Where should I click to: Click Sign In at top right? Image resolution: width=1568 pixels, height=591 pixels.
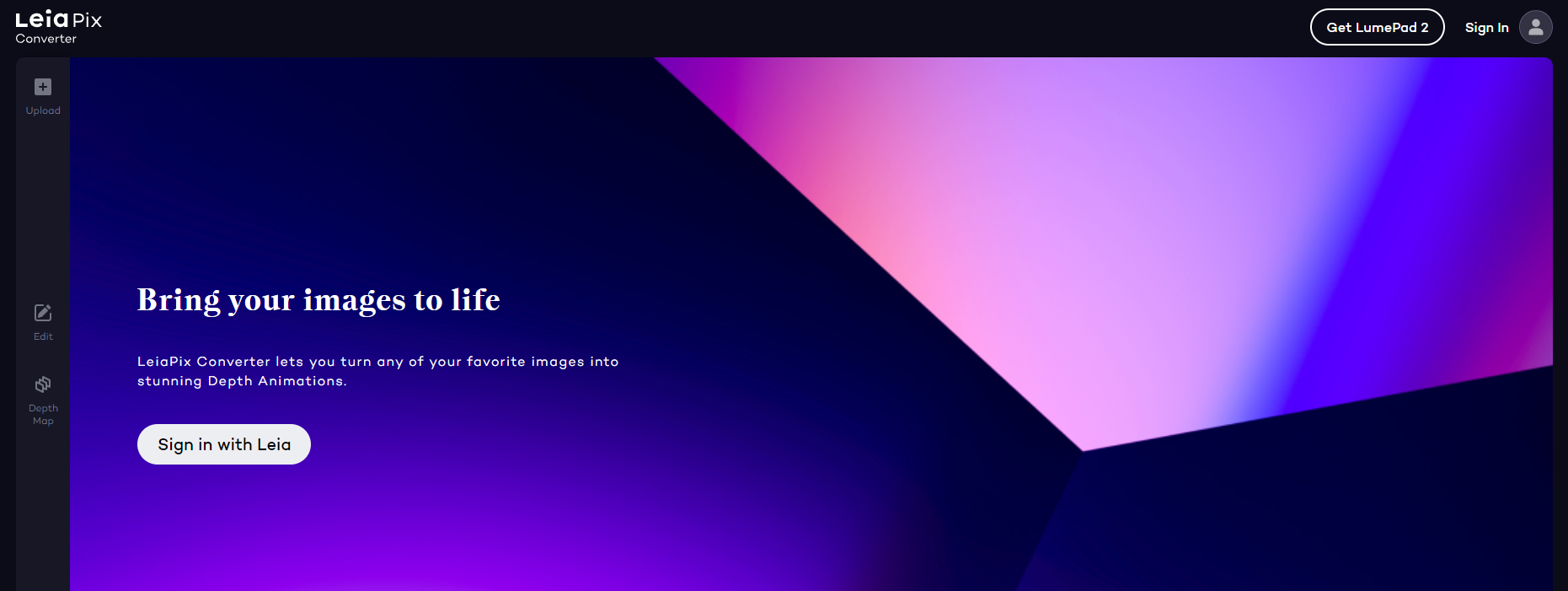click(1486, 28)
